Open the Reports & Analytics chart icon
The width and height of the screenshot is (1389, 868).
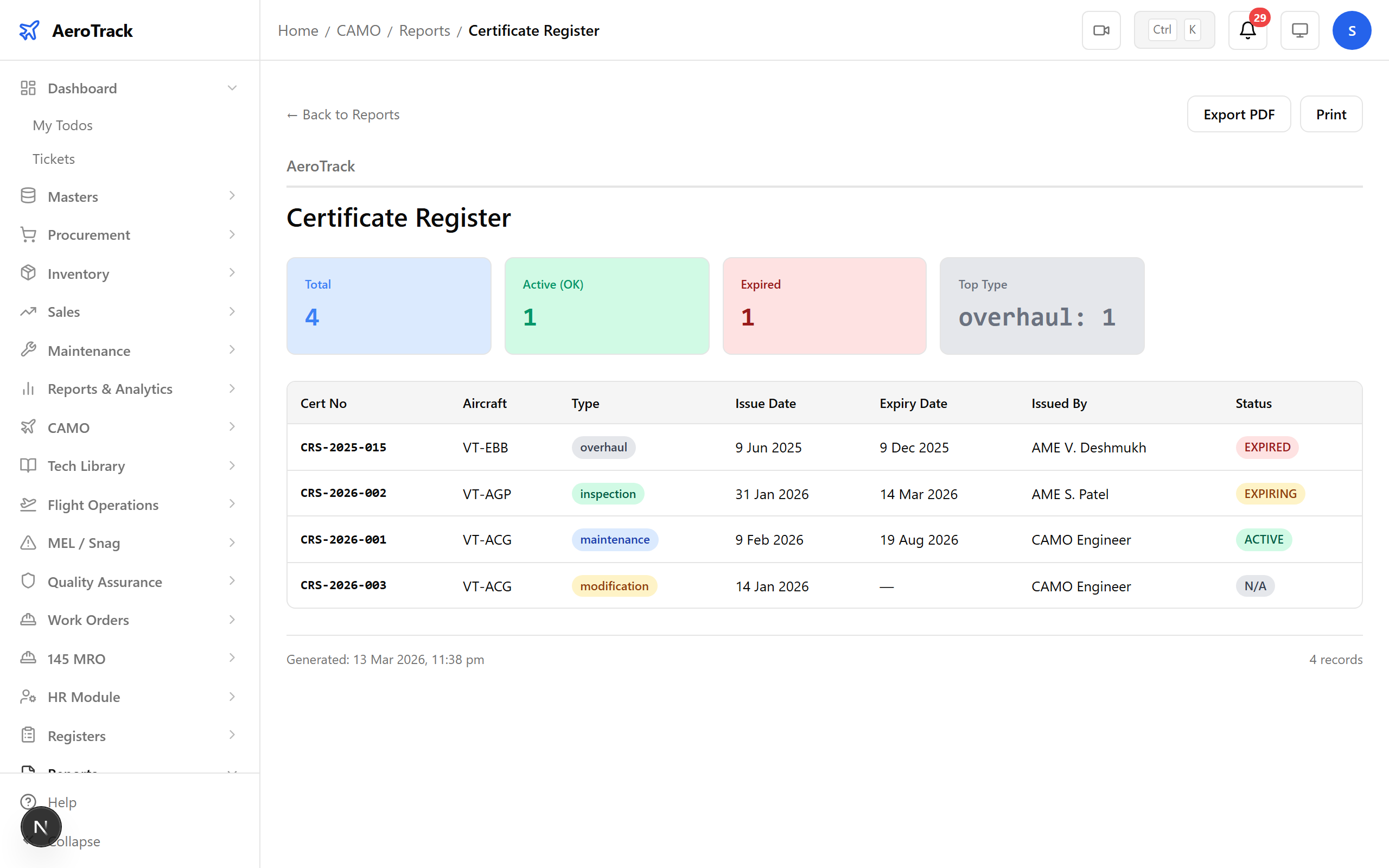28,388
